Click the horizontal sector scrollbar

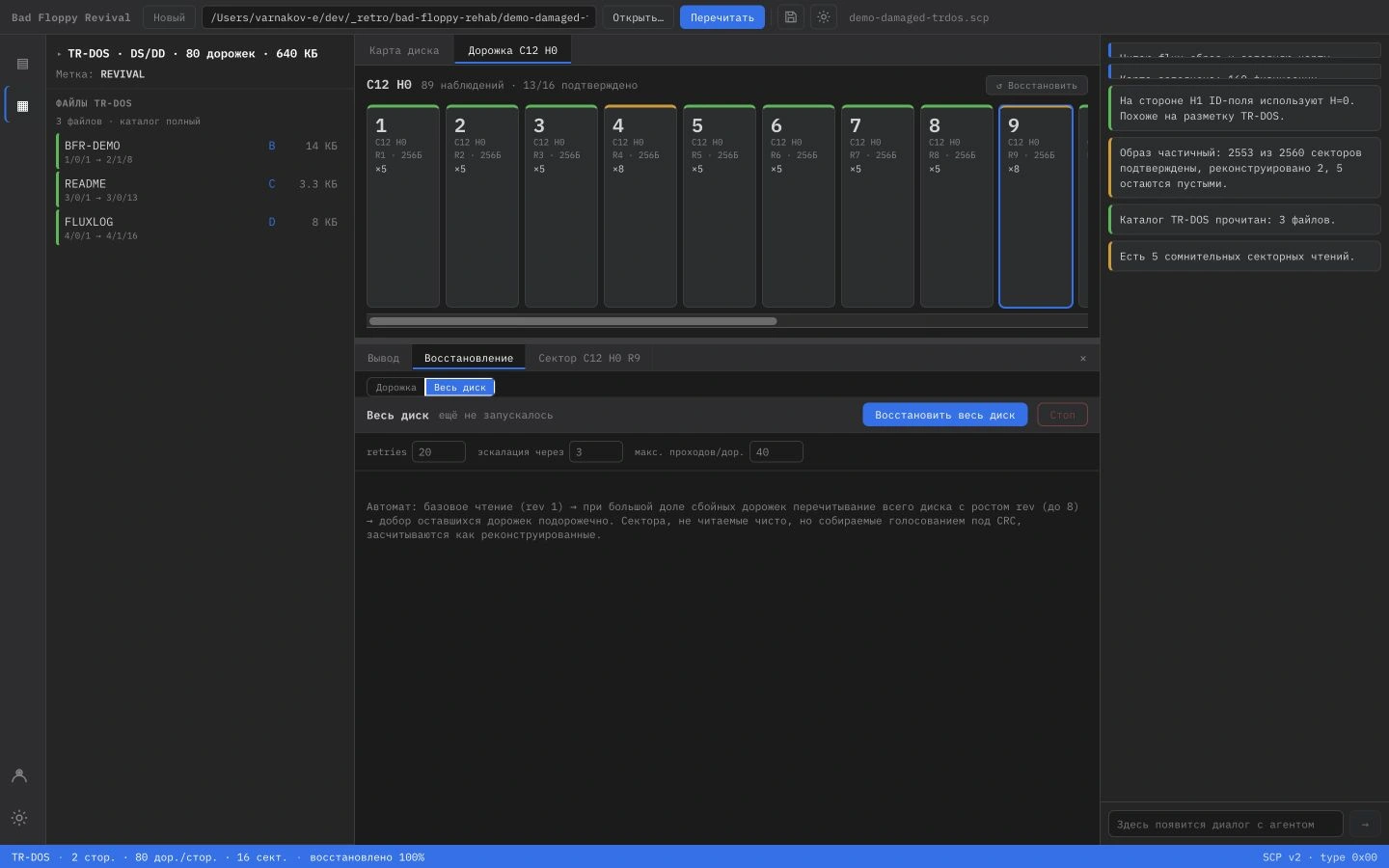tap(573, 321)
